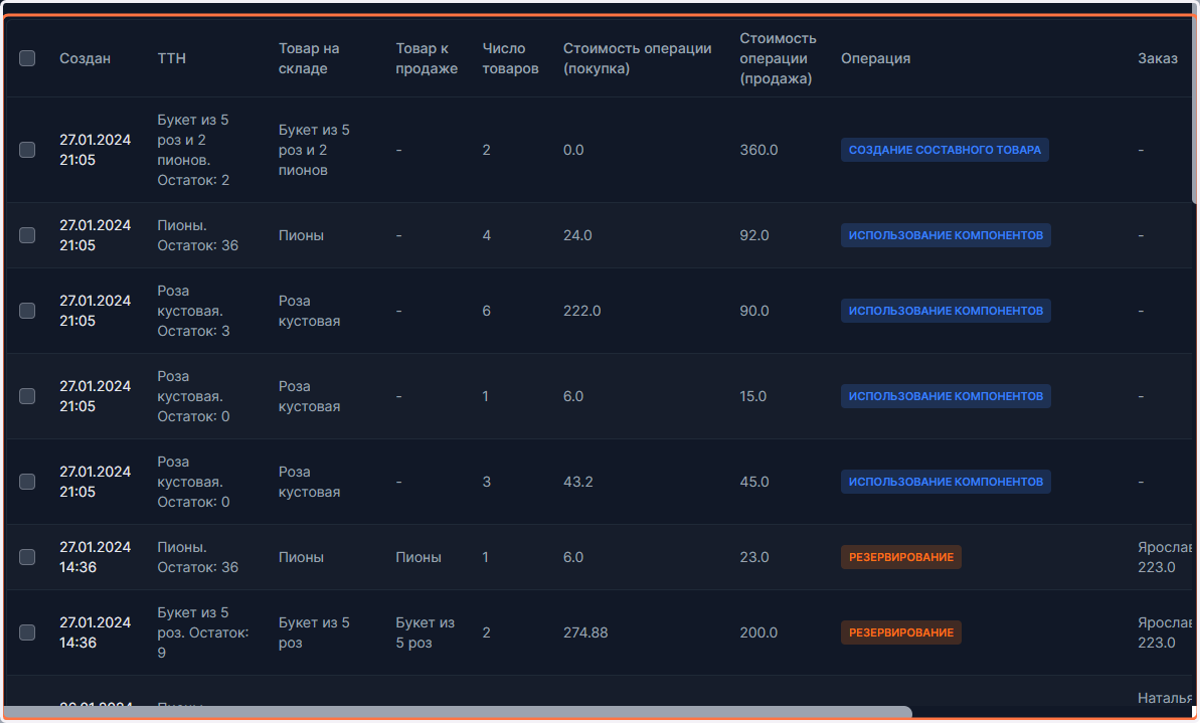Click the Стоимость операции (покупка) header

click(x=637, y=58)
